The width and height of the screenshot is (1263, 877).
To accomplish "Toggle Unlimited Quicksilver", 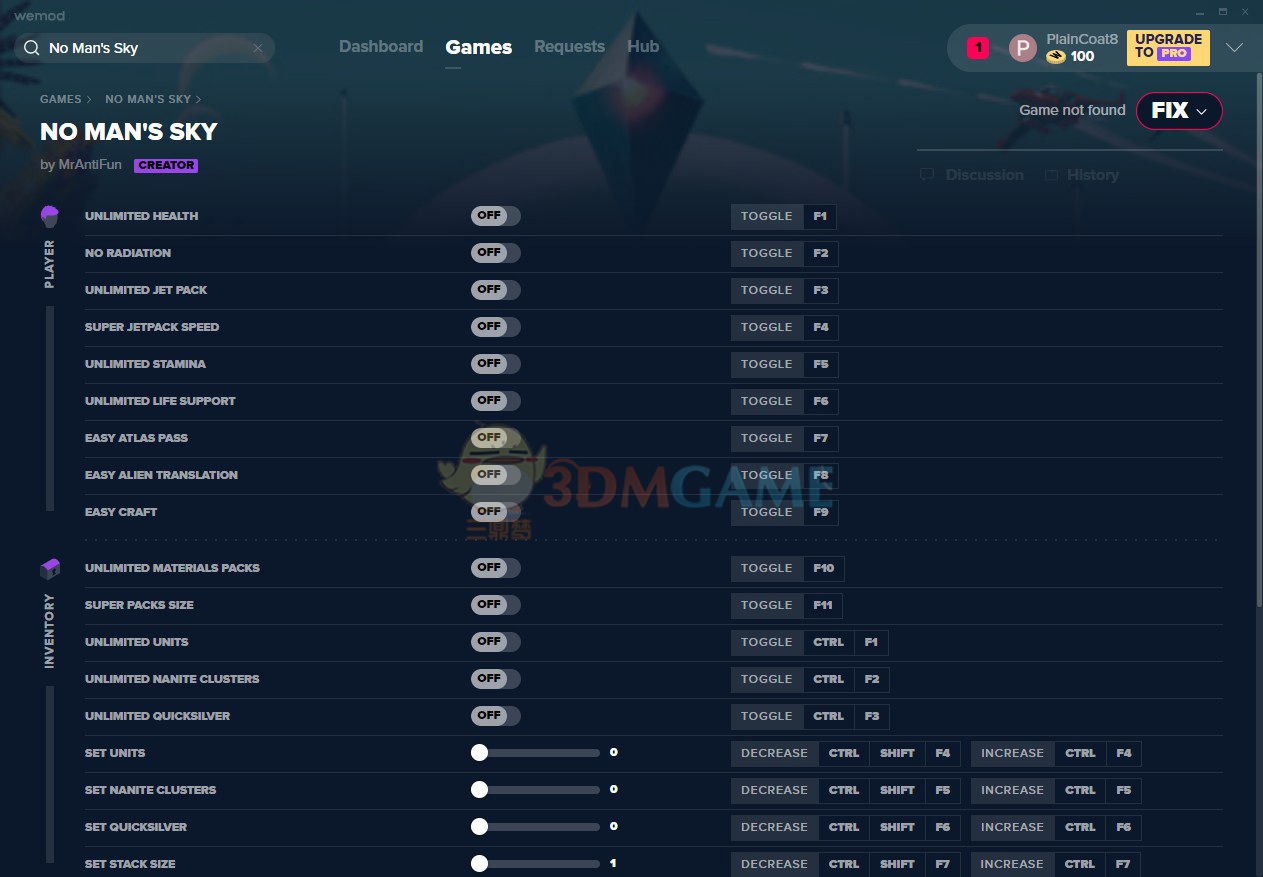I will click(496, 716).
